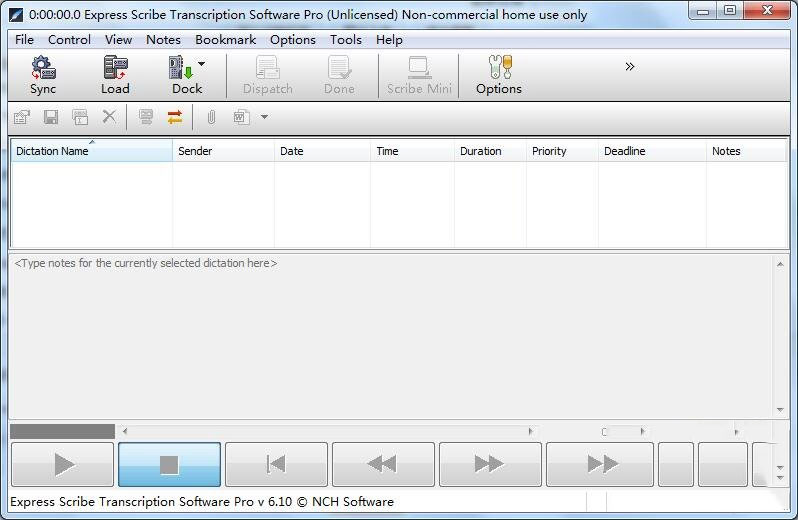Open the View menu
Viewport: 798px width, 520px height.
[x=119, y=40]
